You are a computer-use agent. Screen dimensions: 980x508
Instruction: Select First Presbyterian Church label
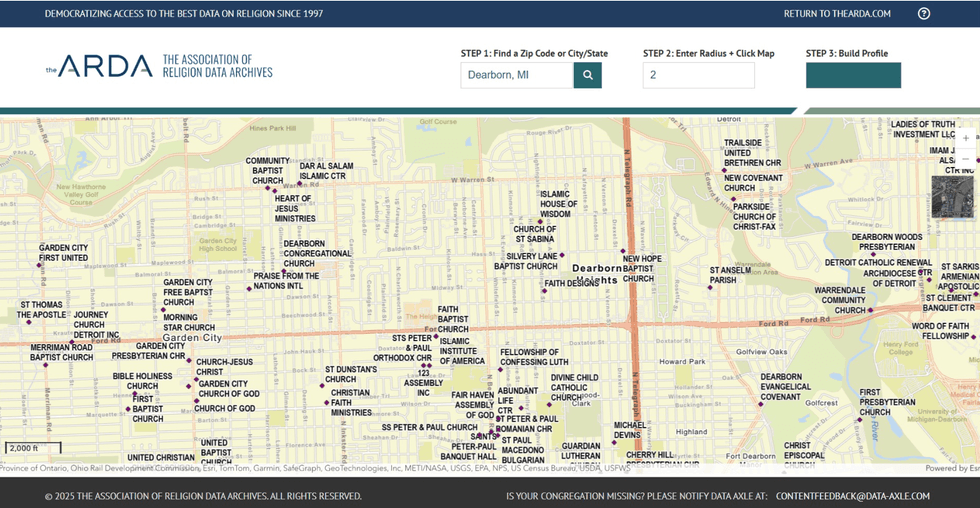pyautogui.click(x=887, y=402)
